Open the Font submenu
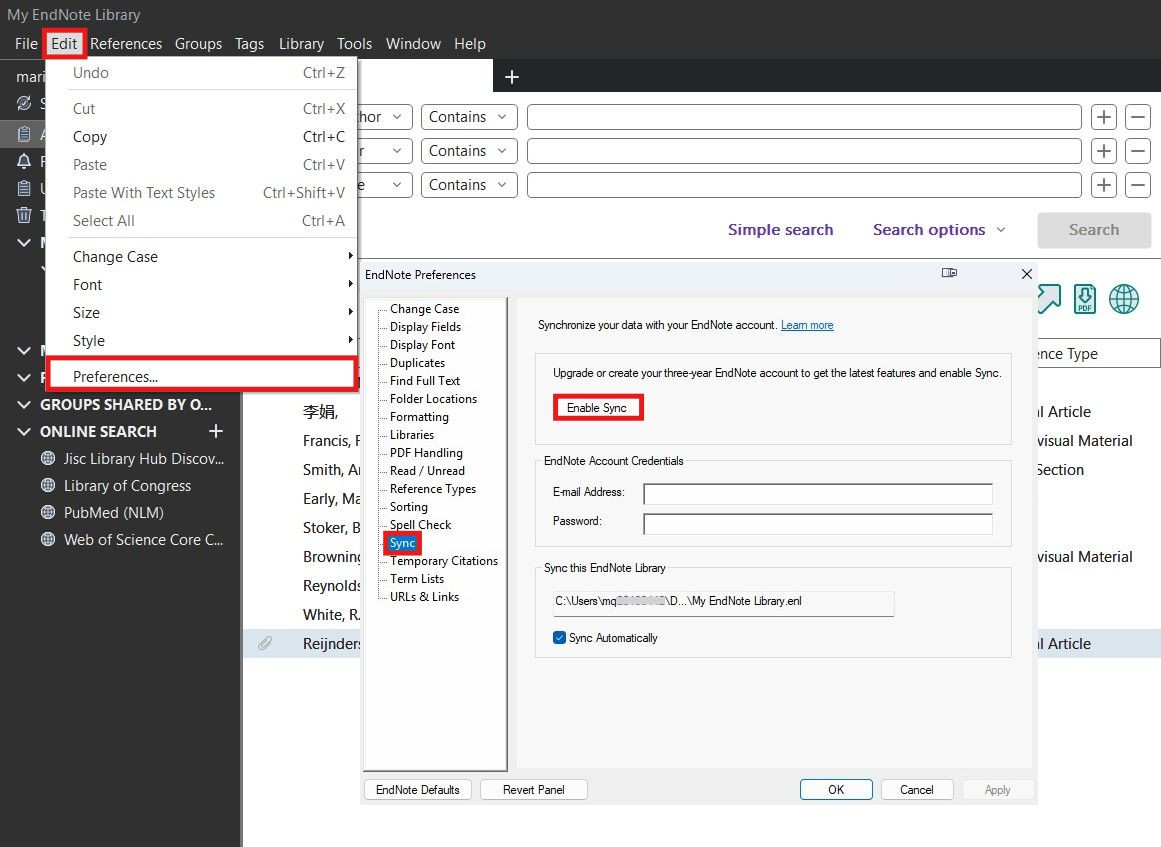Screen dimensions: 1161x847 (x=202, y=285)
